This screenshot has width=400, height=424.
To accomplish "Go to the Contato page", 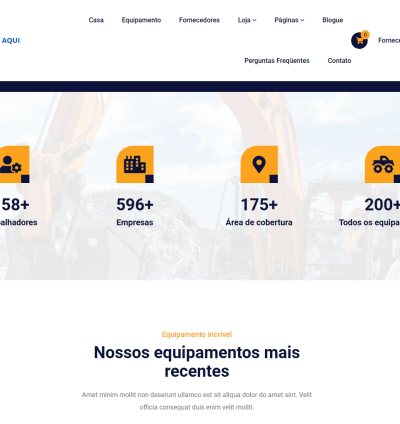I will tap(339, 61).
